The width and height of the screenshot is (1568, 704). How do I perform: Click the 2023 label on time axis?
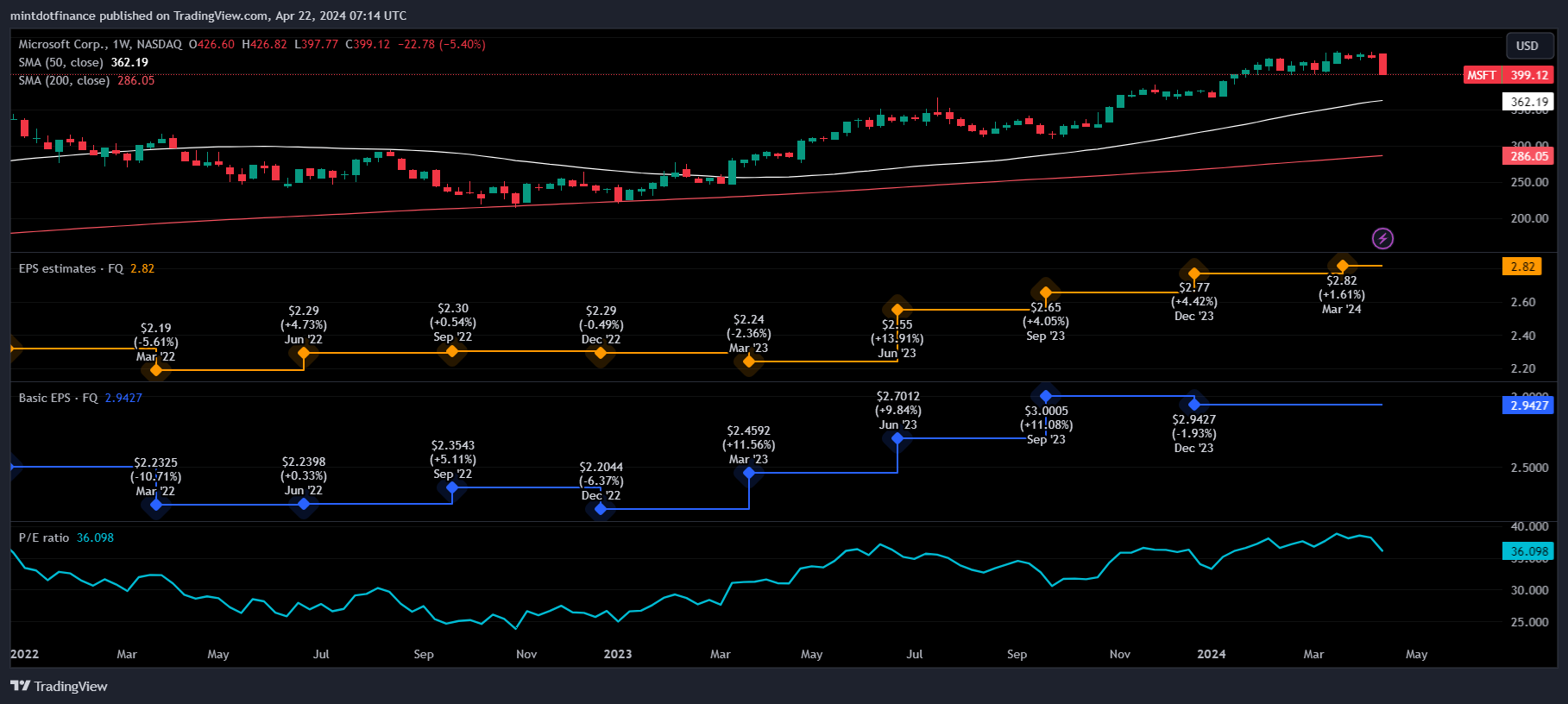tap(618, 654)
